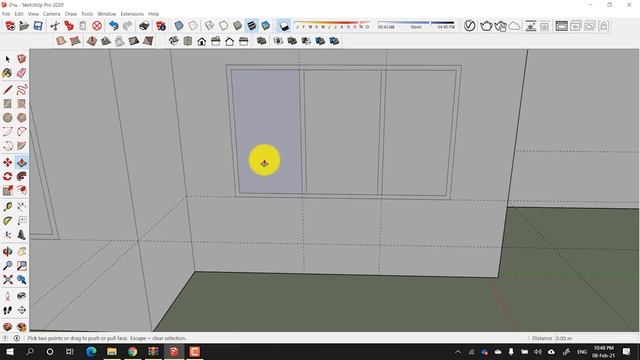Open the Extensions menu
This screenshot has width=640, height=360.
point(132,14)
